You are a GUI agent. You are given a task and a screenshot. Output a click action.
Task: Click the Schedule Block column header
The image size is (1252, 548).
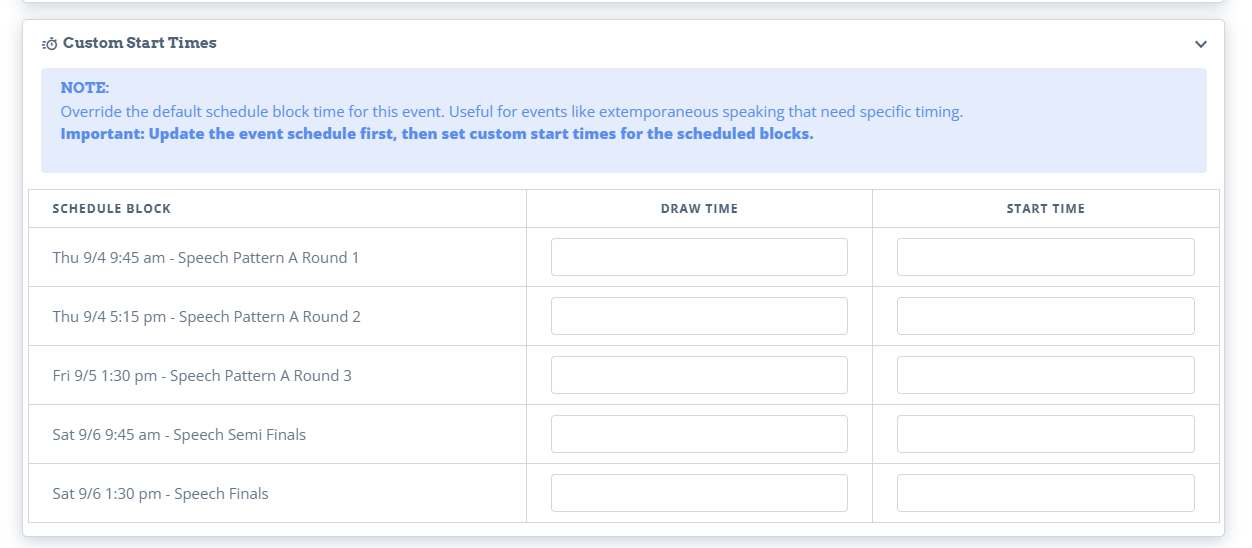(x=112, y=209)
